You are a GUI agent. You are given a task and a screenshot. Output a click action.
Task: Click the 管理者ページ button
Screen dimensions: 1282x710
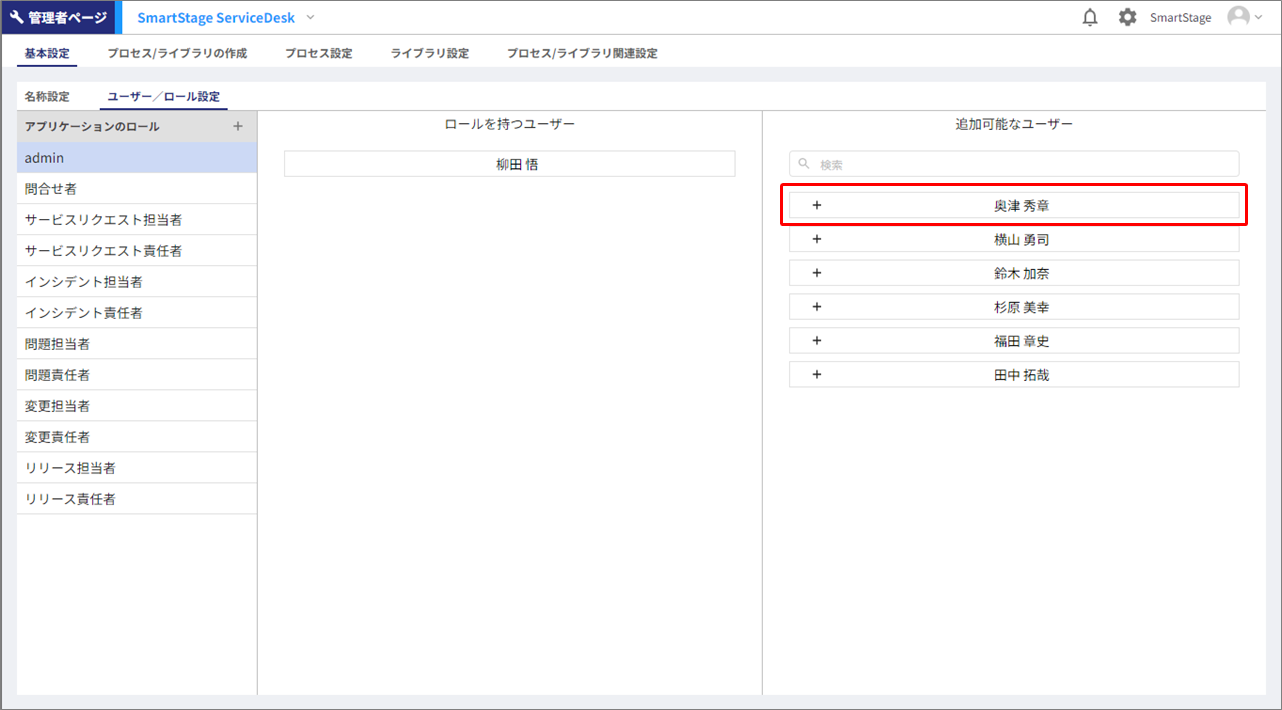(58, 18)
